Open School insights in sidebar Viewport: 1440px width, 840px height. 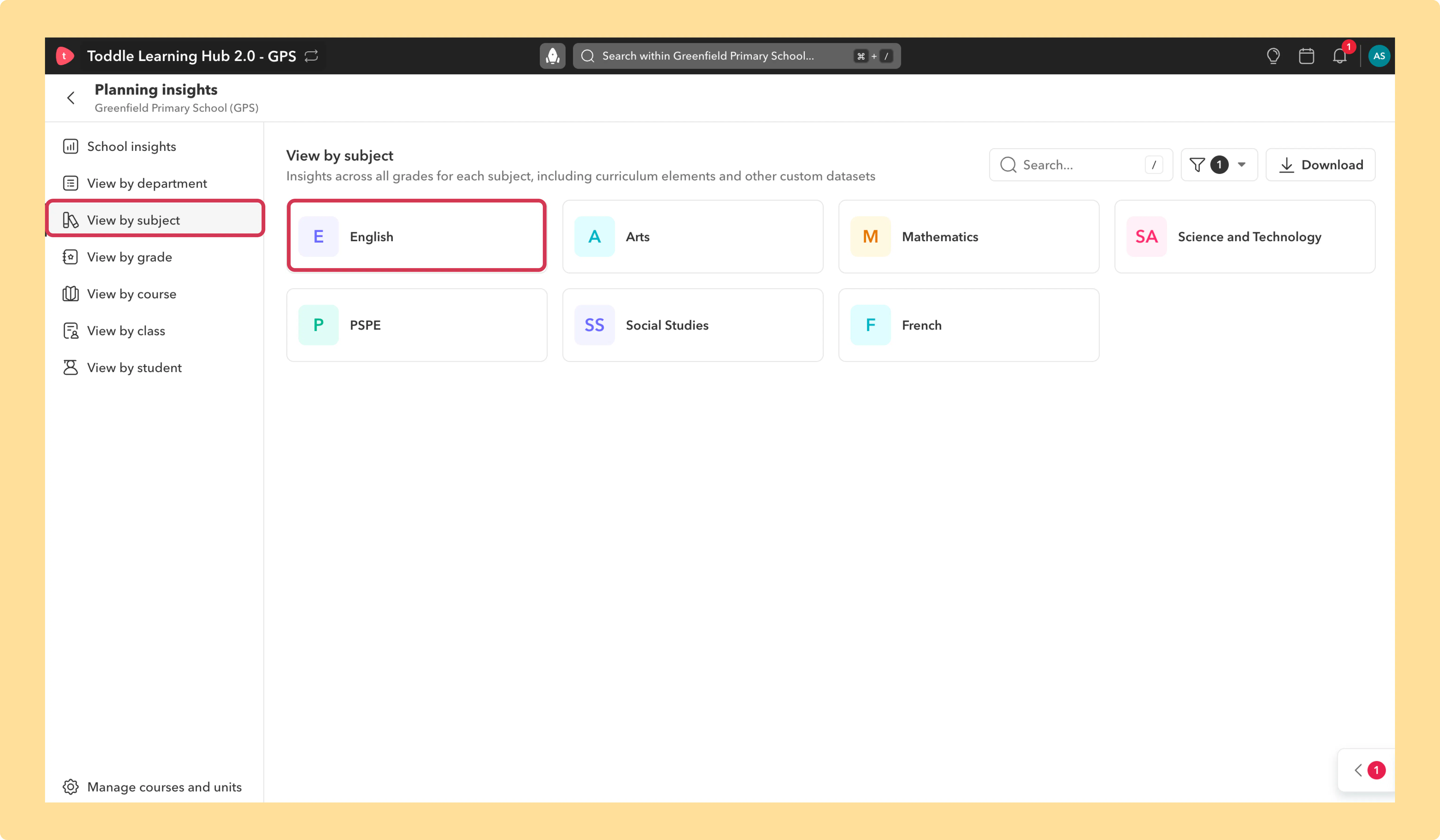(x=154, y=146)
